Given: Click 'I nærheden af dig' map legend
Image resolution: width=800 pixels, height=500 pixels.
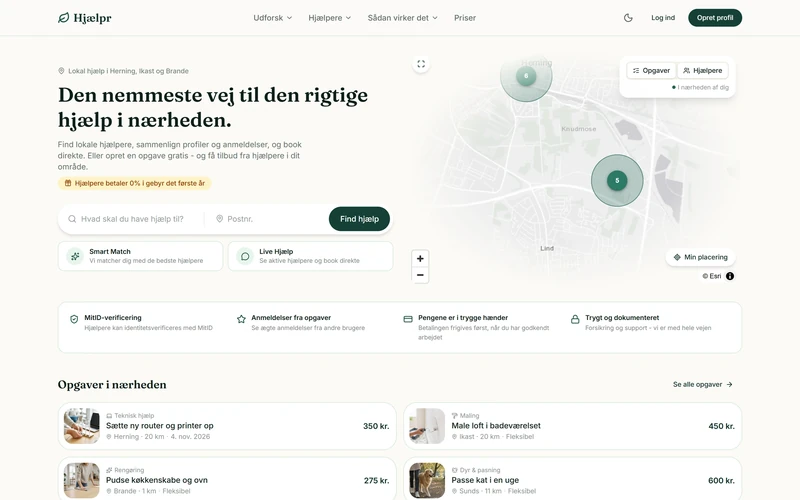Looking at the screenshot, I should tap(700, 87).
